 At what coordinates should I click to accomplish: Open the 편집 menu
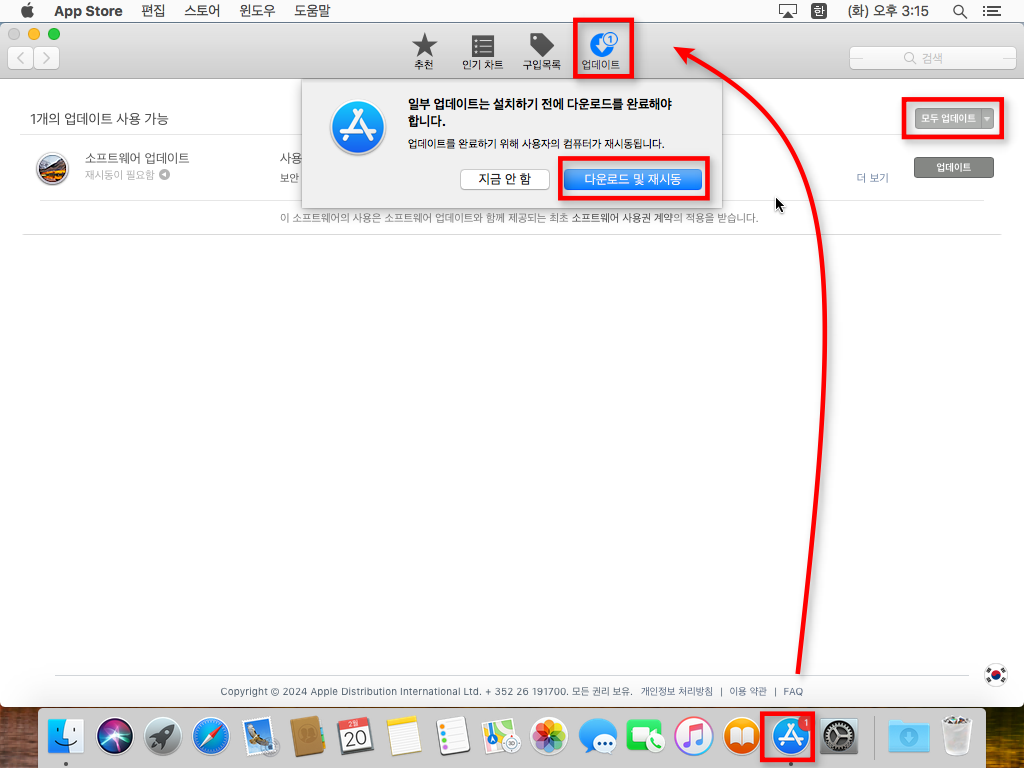(153, 10)
